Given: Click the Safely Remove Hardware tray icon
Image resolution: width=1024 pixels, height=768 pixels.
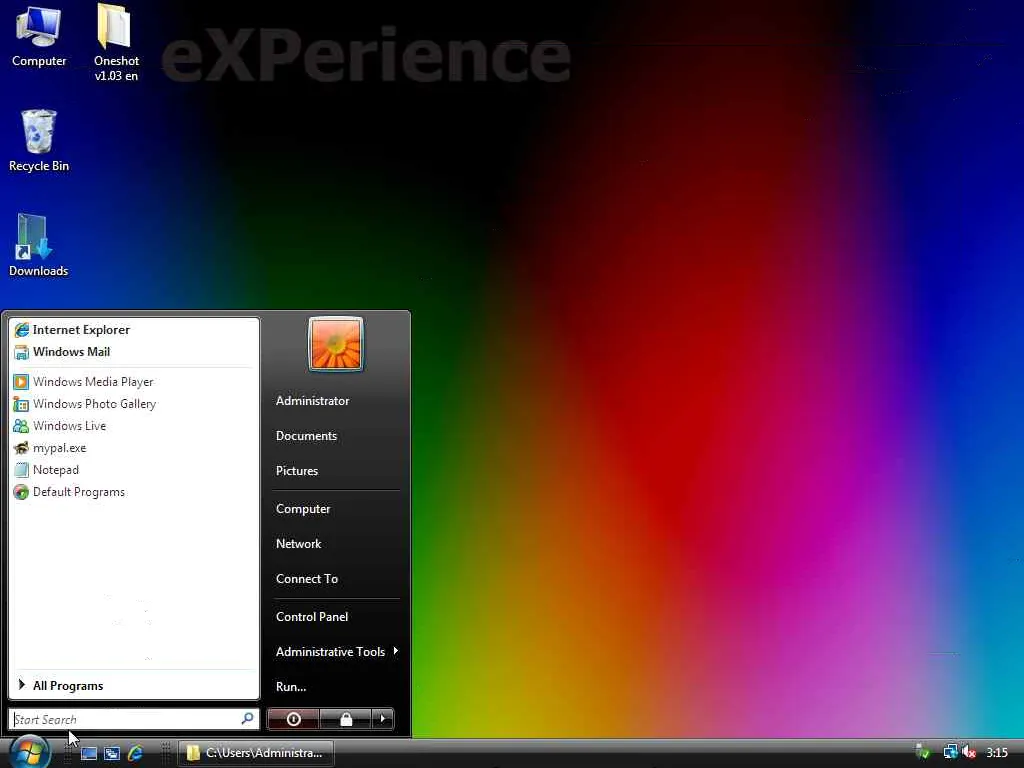Looking at the screenshot, I should 923,752.
